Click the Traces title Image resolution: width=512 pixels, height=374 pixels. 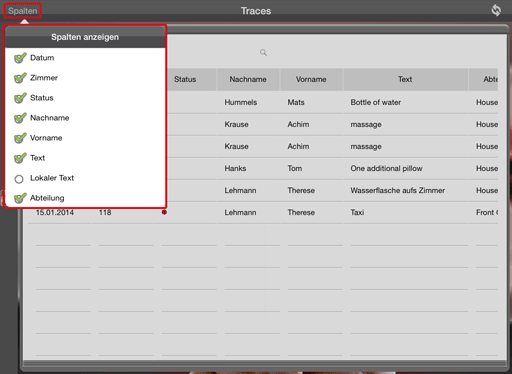[x=256, y=11]
